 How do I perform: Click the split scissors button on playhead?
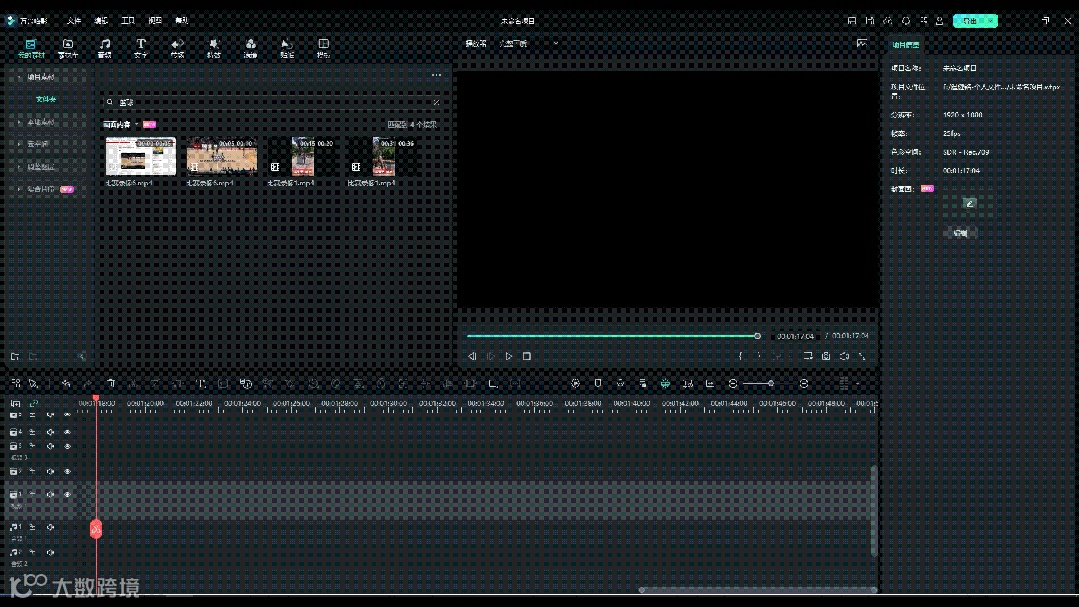pos(96,529)
